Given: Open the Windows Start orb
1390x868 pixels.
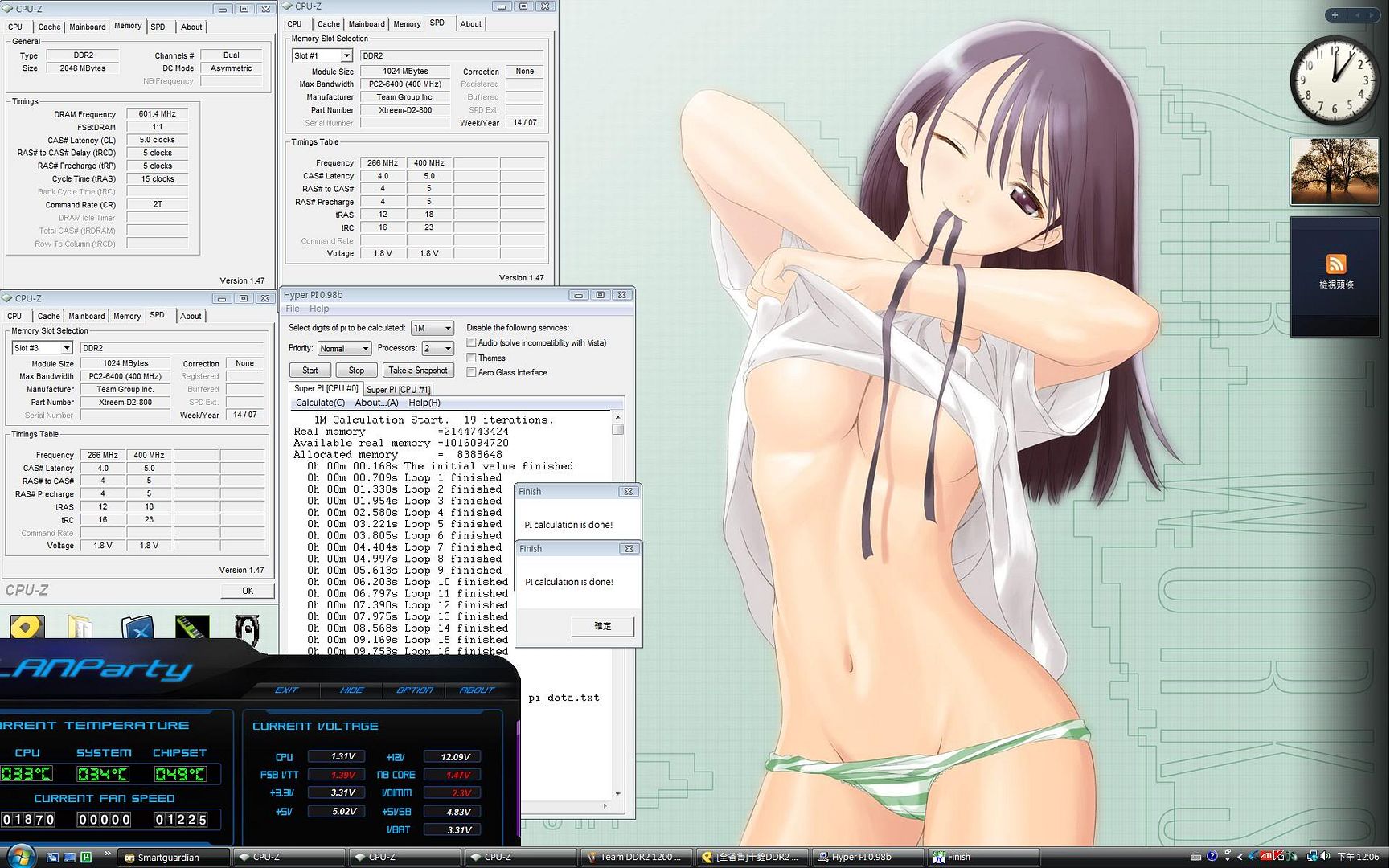Looking at the screenshot, I should pyautogui.click(x=19, y=856).
